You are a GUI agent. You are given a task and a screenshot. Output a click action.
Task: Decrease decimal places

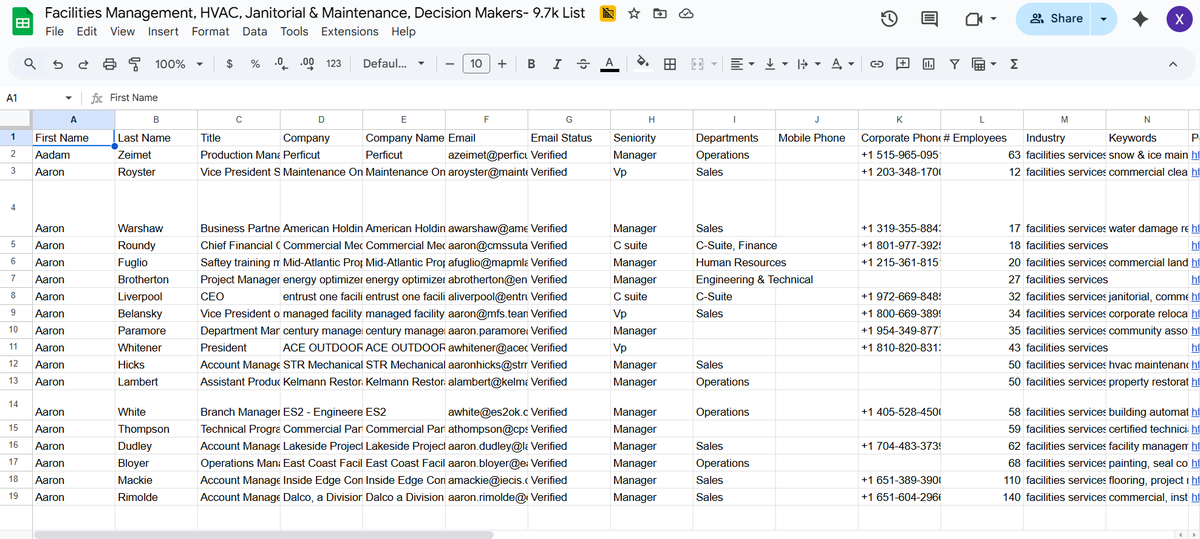coord(281,64)
